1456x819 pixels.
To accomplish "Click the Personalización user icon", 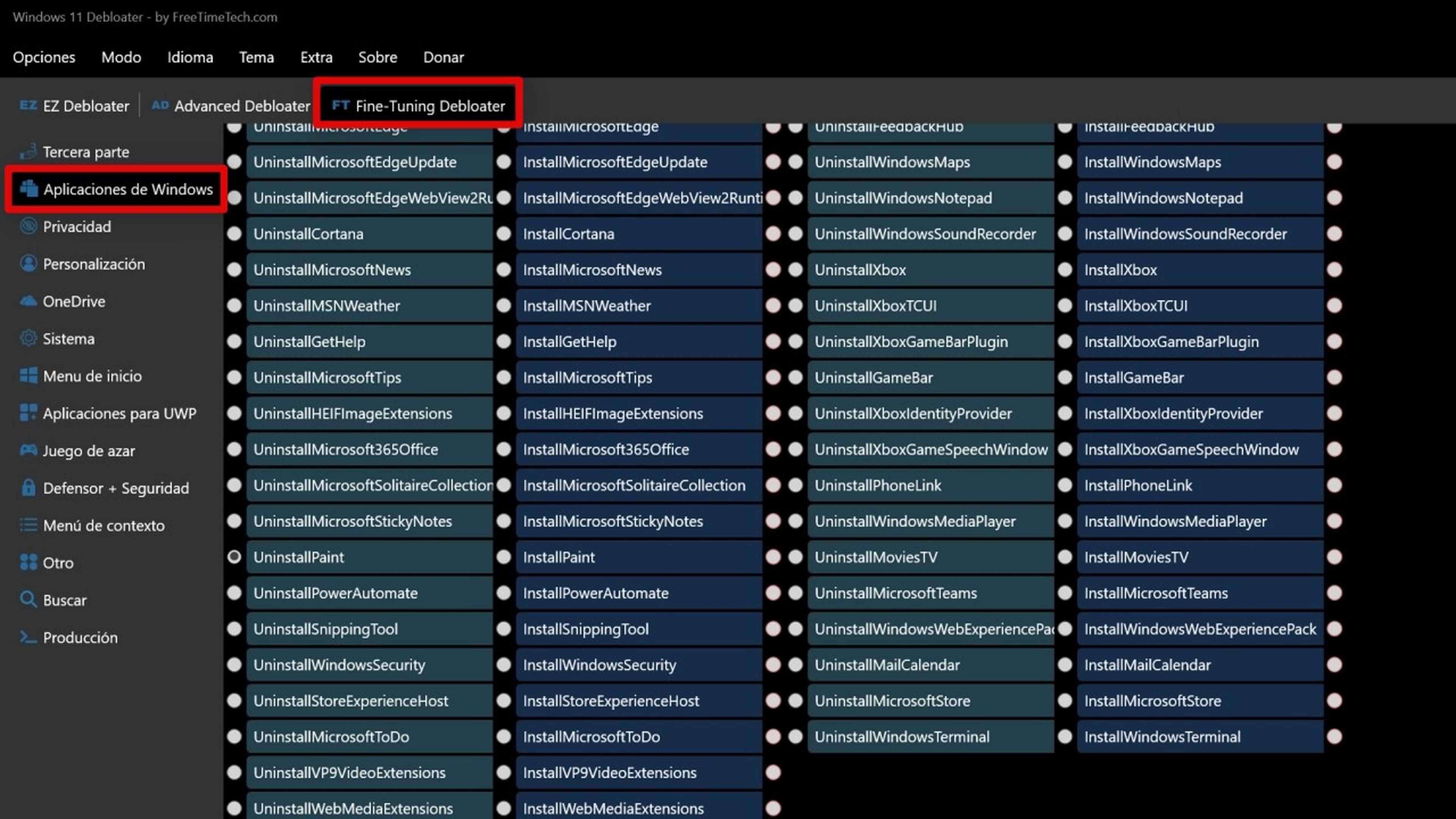I will point(28,264).
